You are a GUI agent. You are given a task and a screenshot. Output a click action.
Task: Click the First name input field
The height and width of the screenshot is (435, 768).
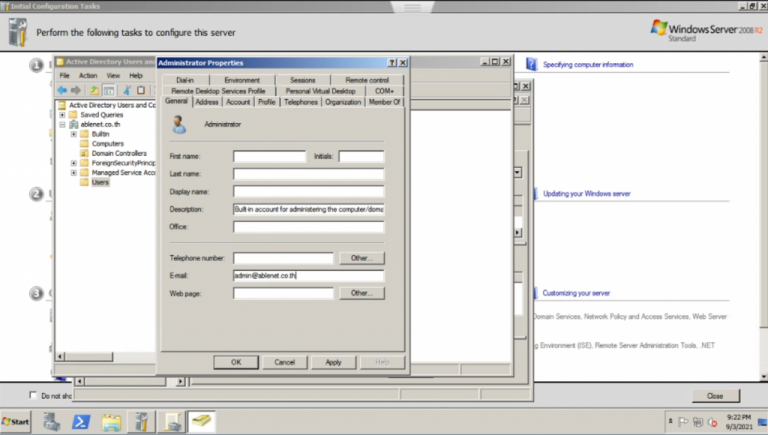point(269,156)
